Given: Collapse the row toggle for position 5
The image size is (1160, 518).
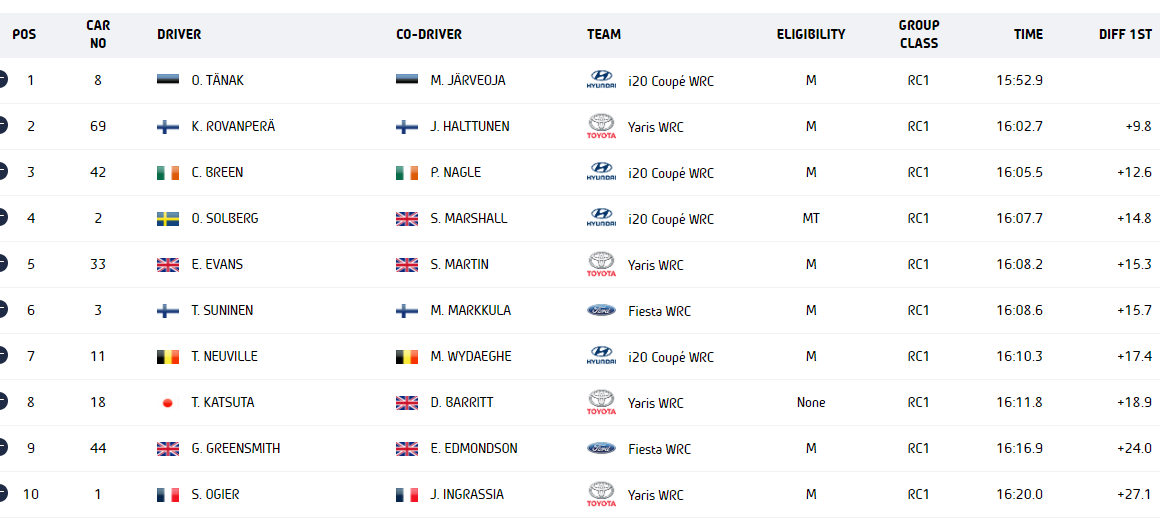Looking at the screenshot, I should [2, 263].
